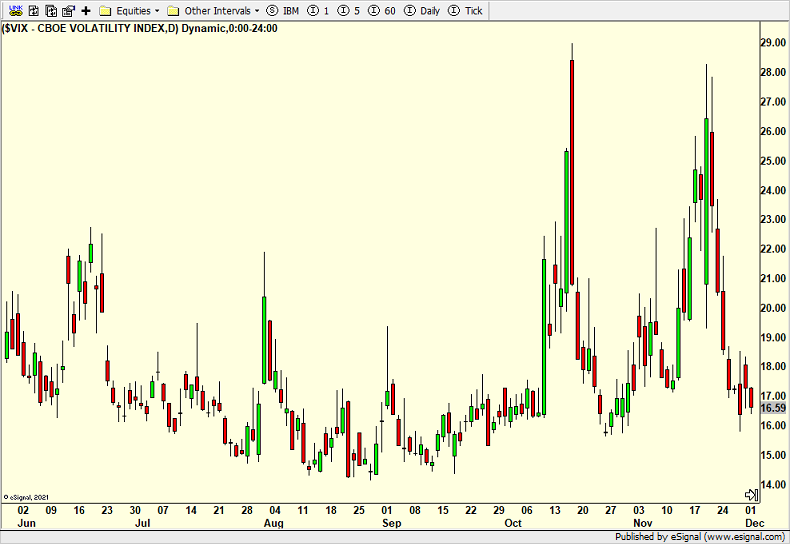Click the scroll-to-latest-bar arrow icon
Screen dimensions: 790x544
tap(751, 495)
